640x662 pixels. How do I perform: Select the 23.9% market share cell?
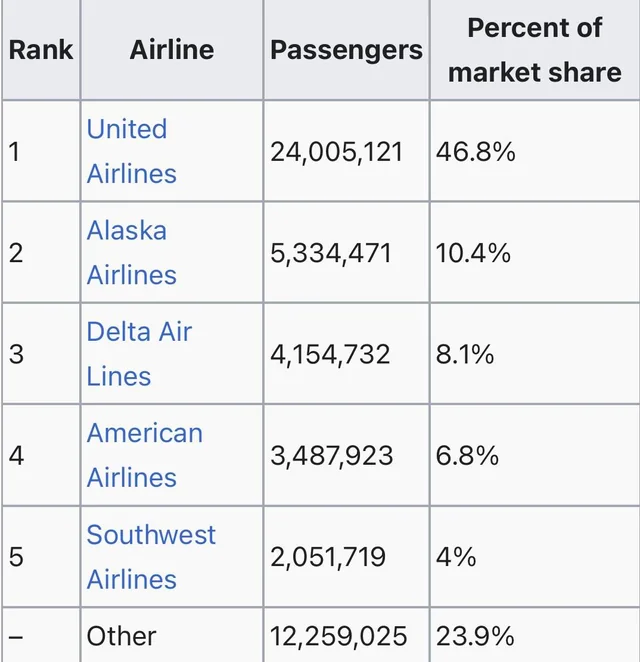point(475,636)
